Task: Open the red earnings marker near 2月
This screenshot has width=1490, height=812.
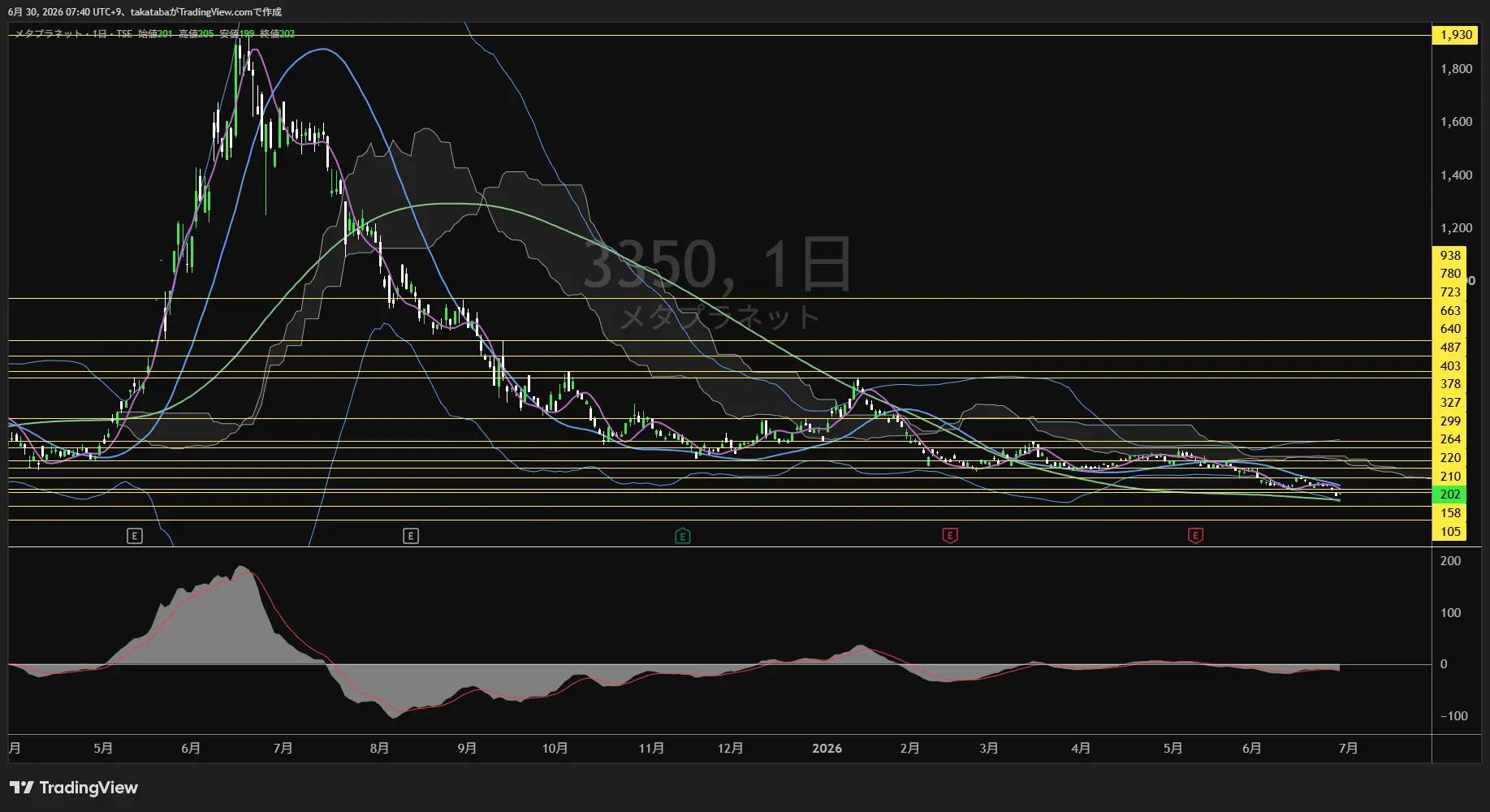Action: [950, 536]
